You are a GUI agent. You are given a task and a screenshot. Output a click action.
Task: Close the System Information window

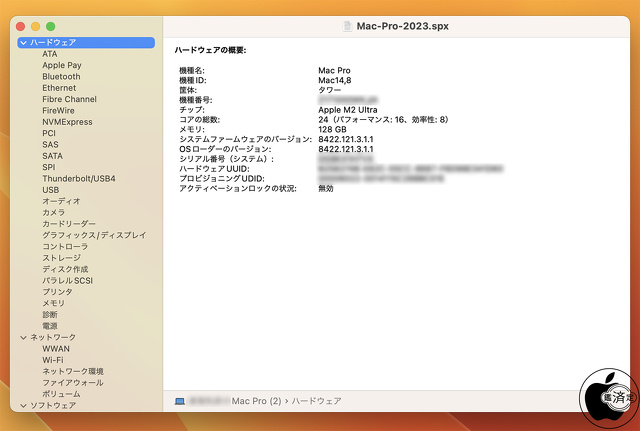click(20, 27)
